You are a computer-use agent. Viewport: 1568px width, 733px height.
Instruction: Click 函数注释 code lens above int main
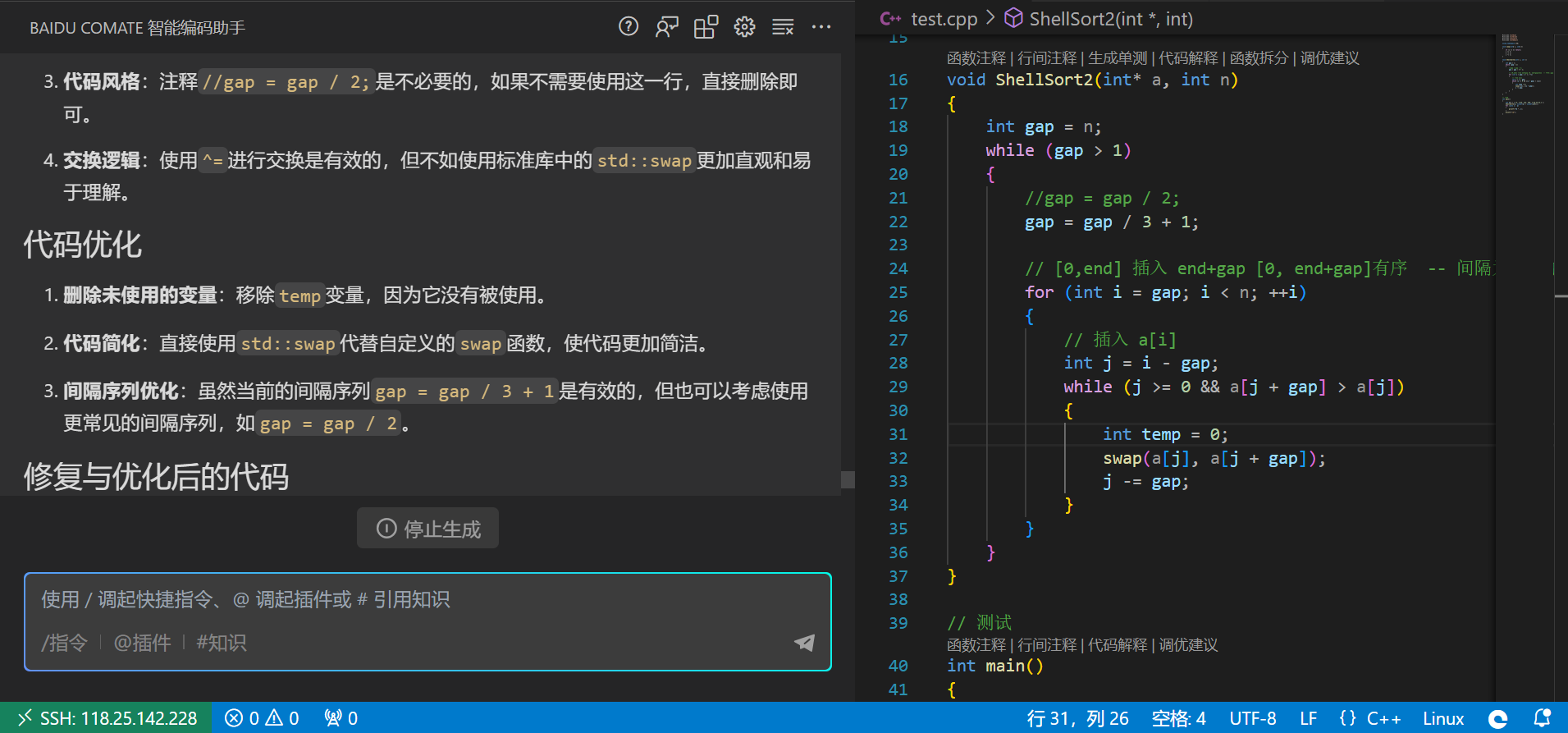point(976,645)
